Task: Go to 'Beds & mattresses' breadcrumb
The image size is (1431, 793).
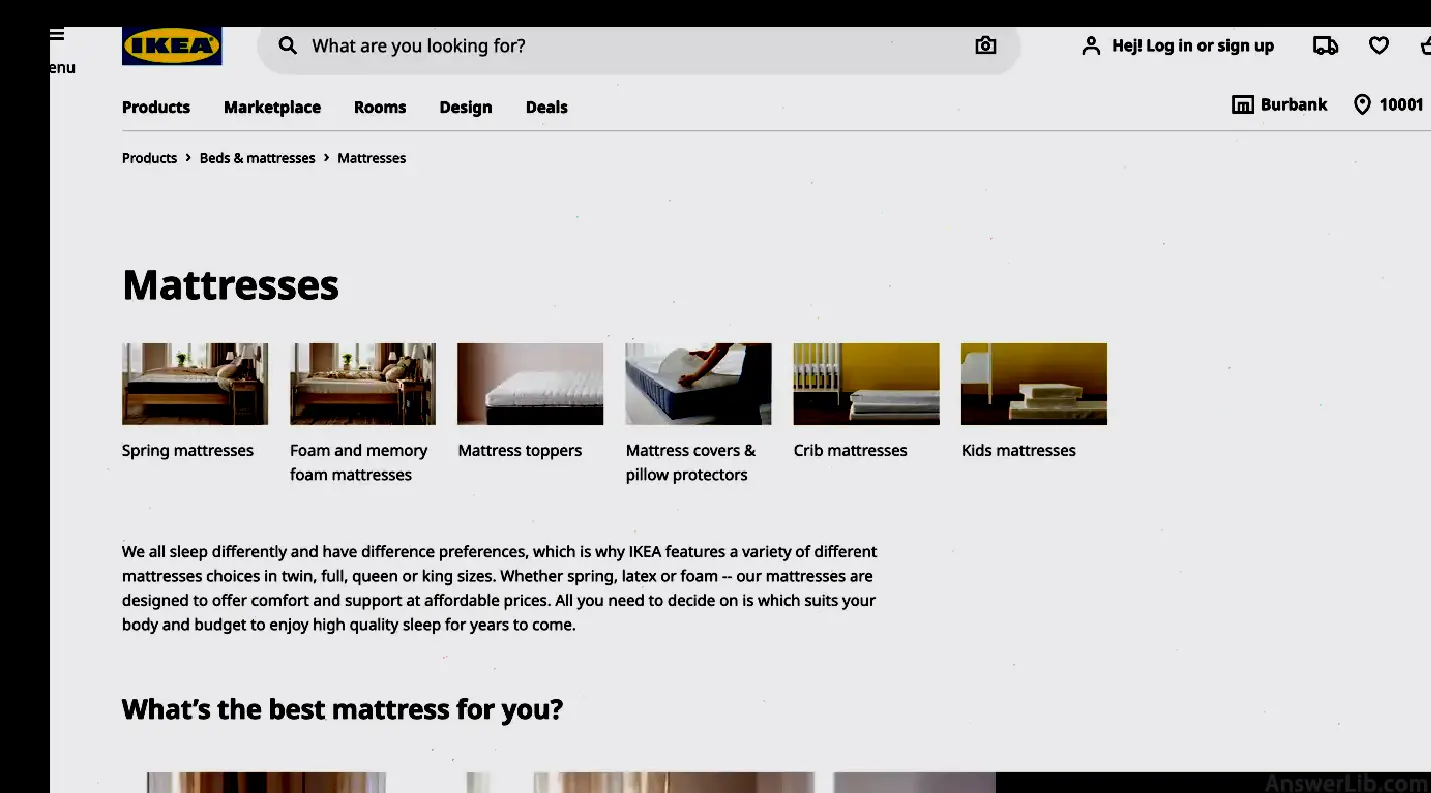Action: click(x=257, y=158)
